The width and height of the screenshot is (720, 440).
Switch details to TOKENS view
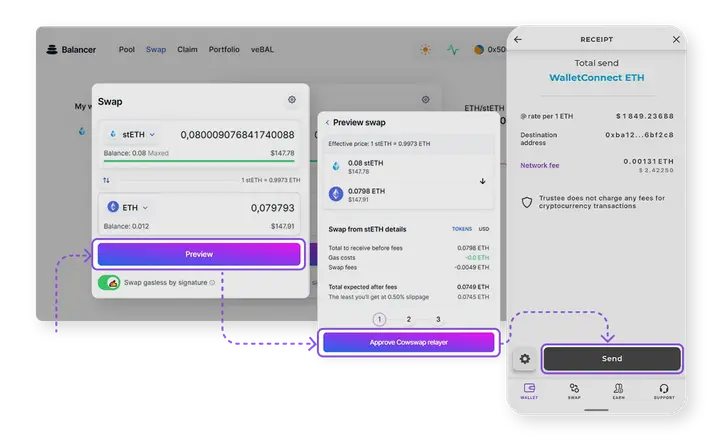click(x=461, y=229)
